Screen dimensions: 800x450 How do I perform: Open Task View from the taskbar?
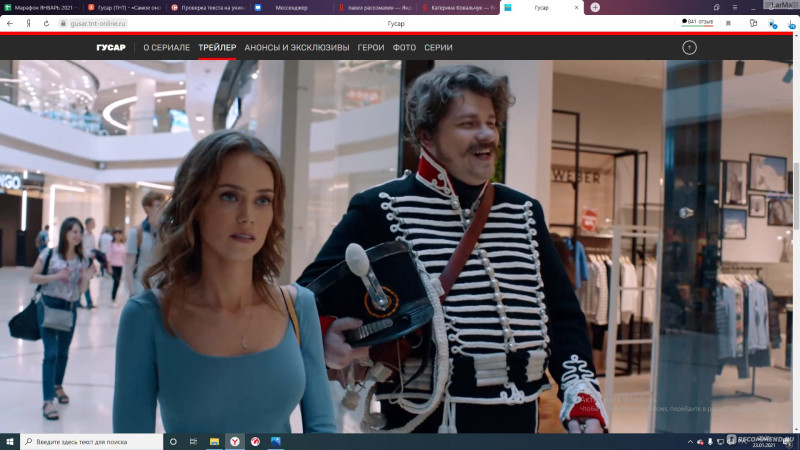pyautogui.click(x=193, y=441)
